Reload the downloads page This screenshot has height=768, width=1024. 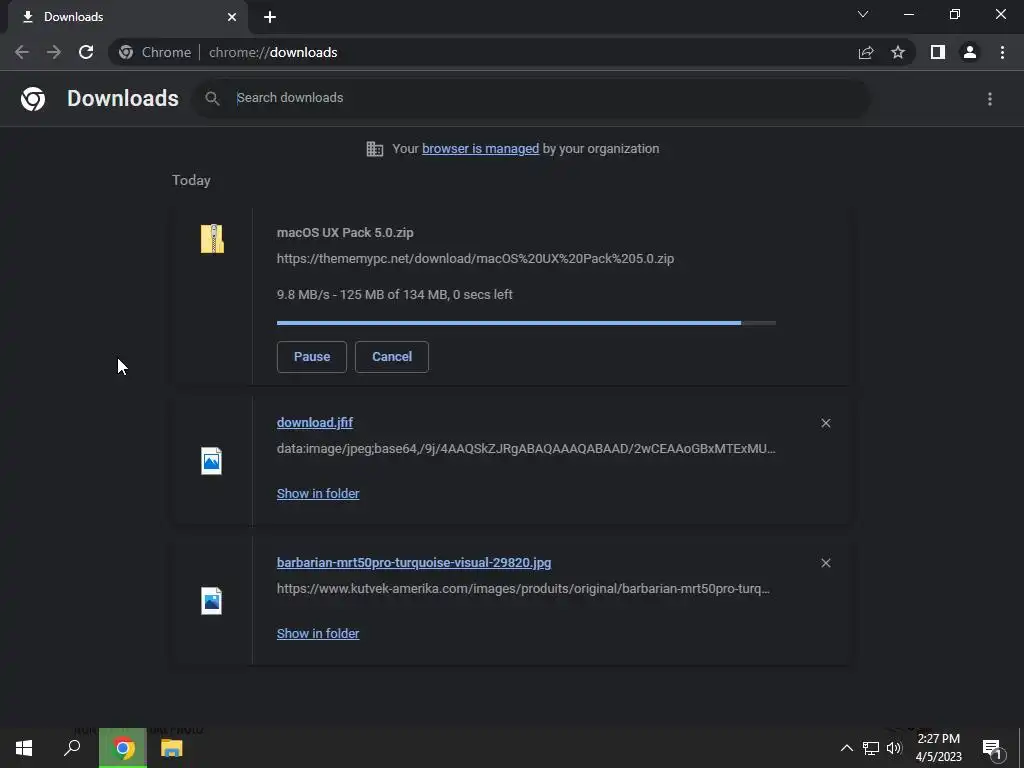[x=86, y=52]
